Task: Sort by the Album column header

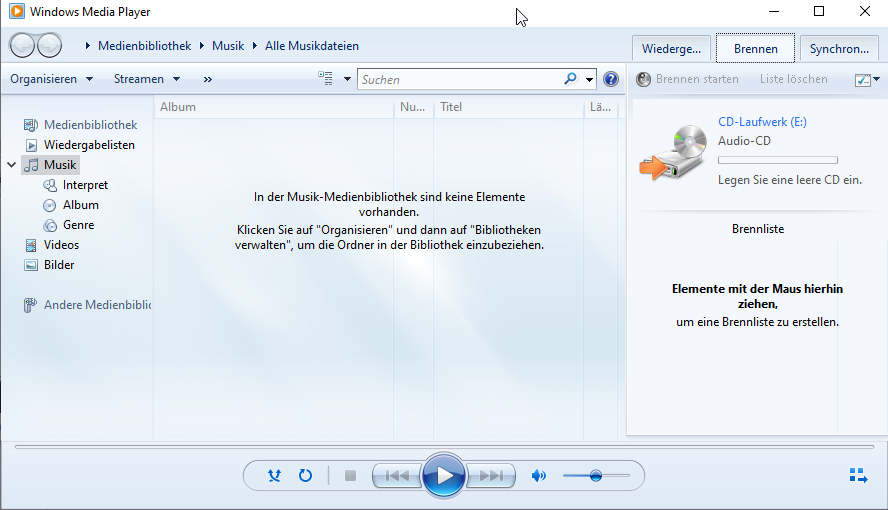Action: tap(274, 107)
